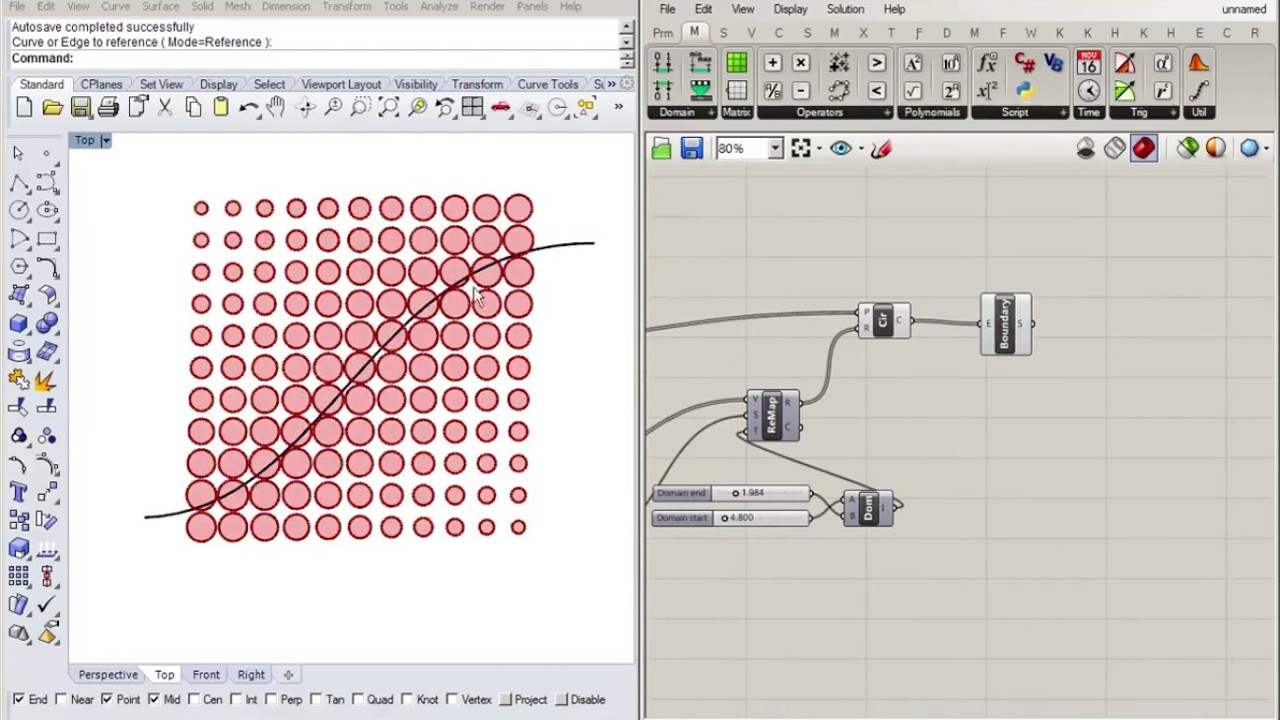The image size is (1280, 720).
Task: Click the Multiplication operator component
Action: [x=800, y=64]
